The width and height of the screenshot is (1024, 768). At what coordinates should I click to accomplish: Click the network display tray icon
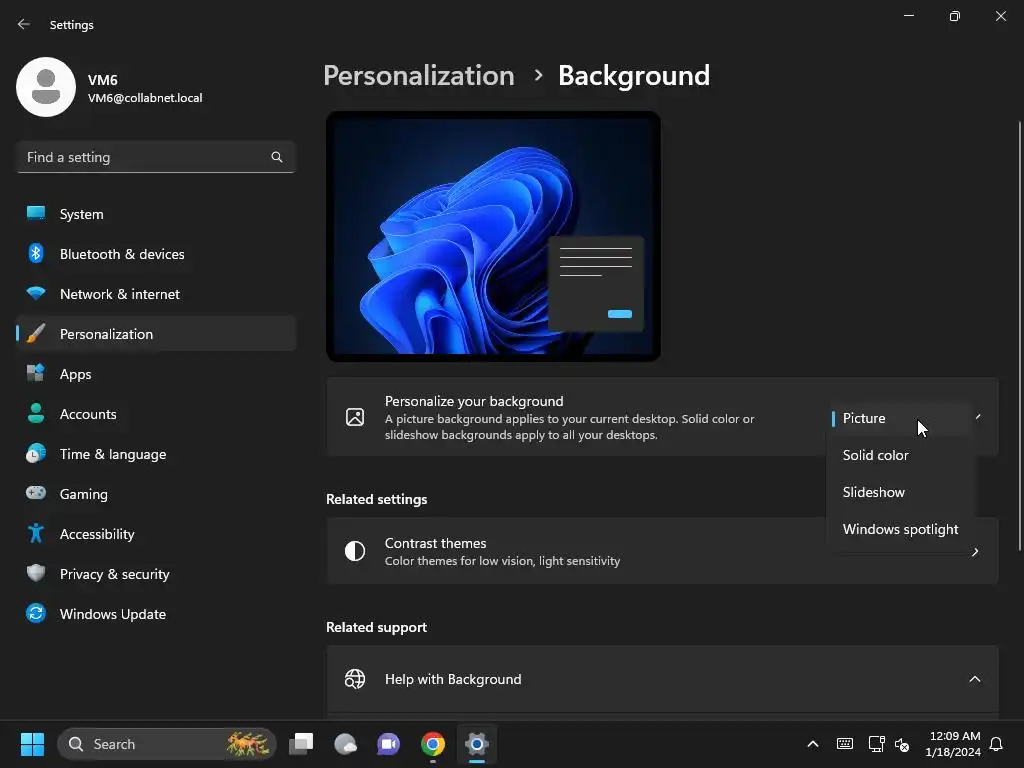[x=876, y=744]
